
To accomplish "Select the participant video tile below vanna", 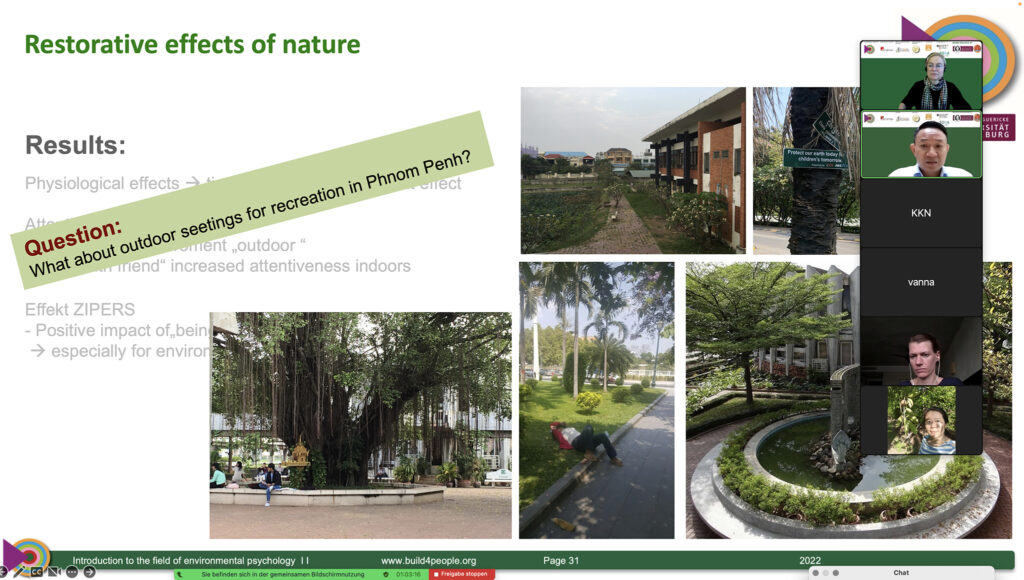I will [x=921, y=351].
